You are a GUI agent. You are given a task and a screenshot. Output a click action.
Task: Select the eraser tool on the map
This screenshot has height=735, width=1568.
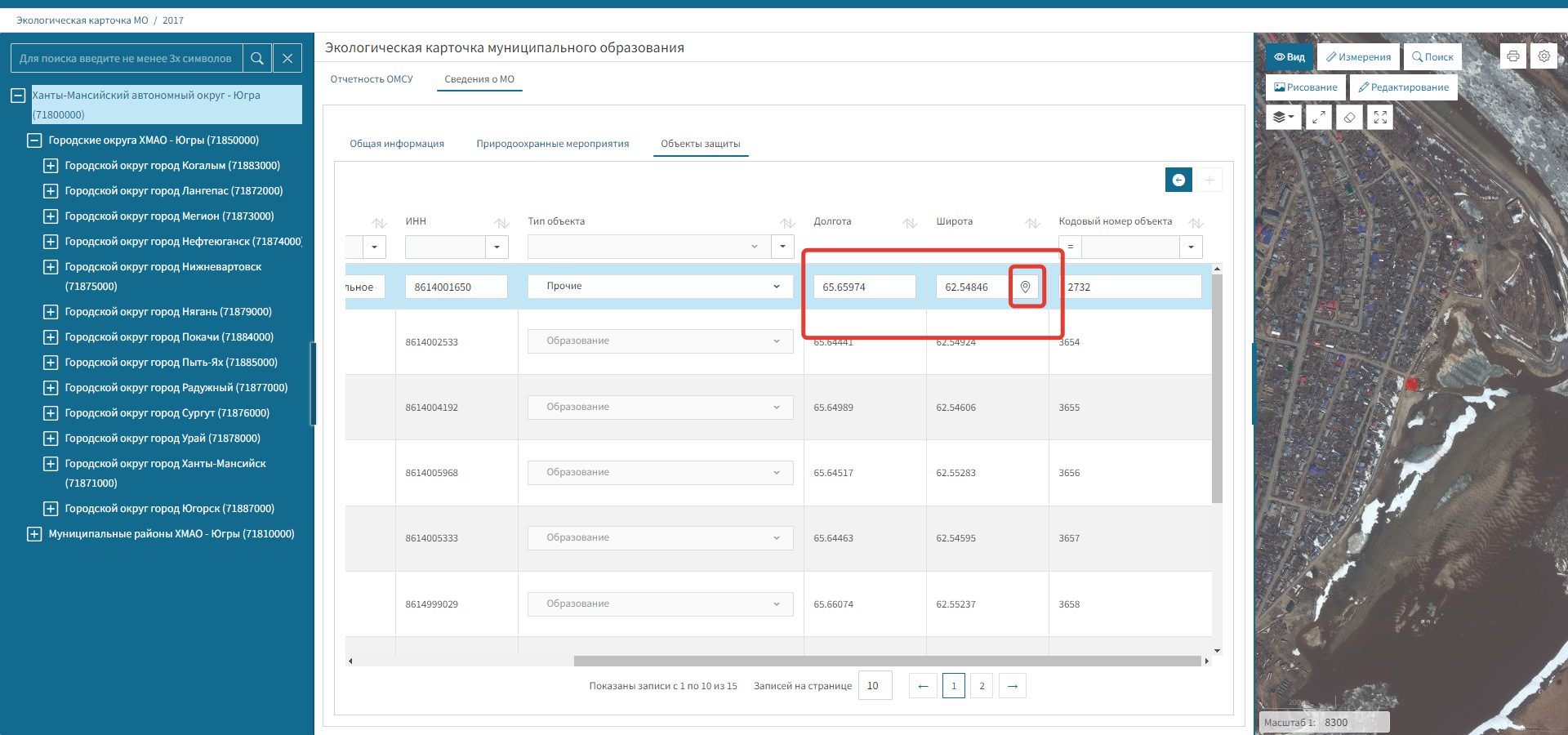1349,118
